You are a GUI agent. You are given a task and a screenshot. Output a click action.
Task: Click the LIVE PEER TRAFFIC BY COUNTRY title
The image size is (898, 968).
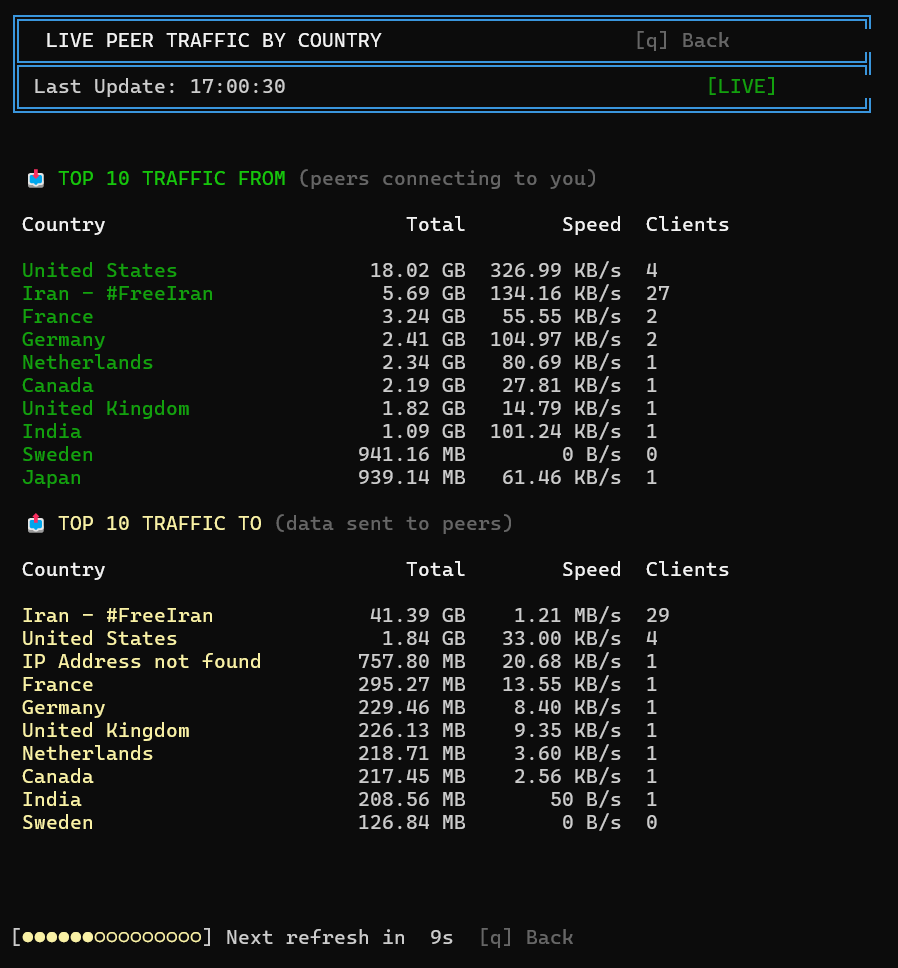point(213,41)
